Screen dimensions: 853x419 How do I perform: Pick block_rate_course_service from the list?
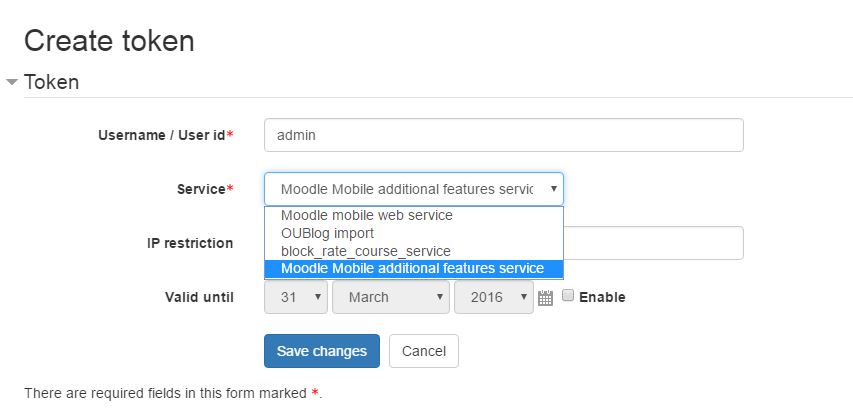[x=366, y=251]
